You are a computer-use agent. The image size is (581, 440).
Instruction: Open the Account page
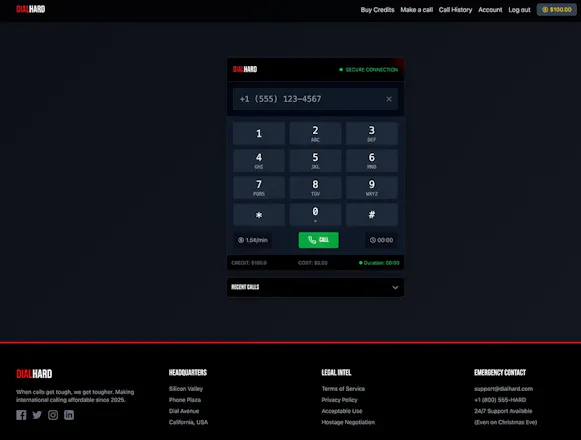[490, 10]
